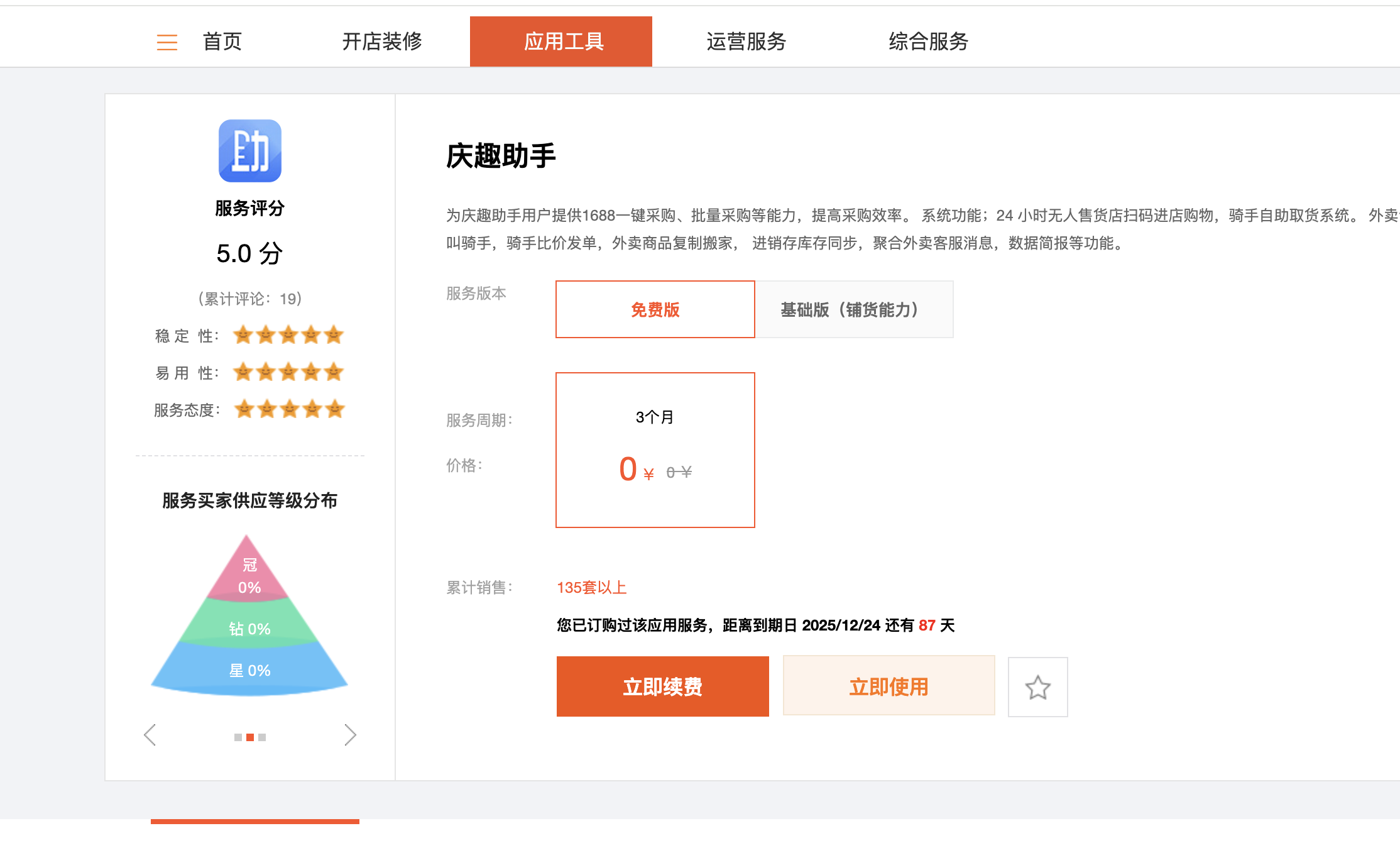Click the star favorite icon button
The width and height of the screenshot is (1400, 865).
(x=1037, y=686)
